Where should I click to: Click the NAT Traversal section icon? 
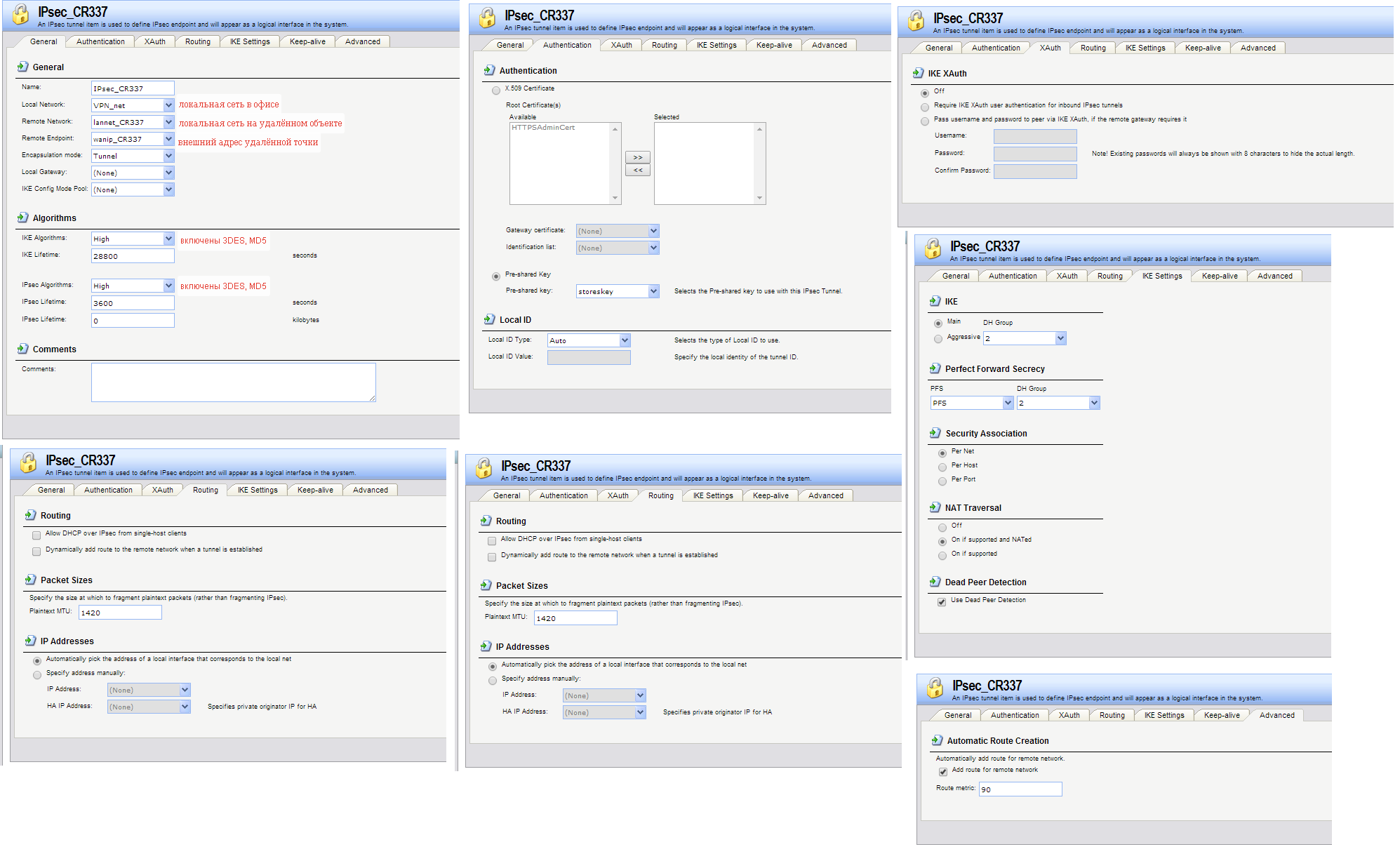point(935,507)
